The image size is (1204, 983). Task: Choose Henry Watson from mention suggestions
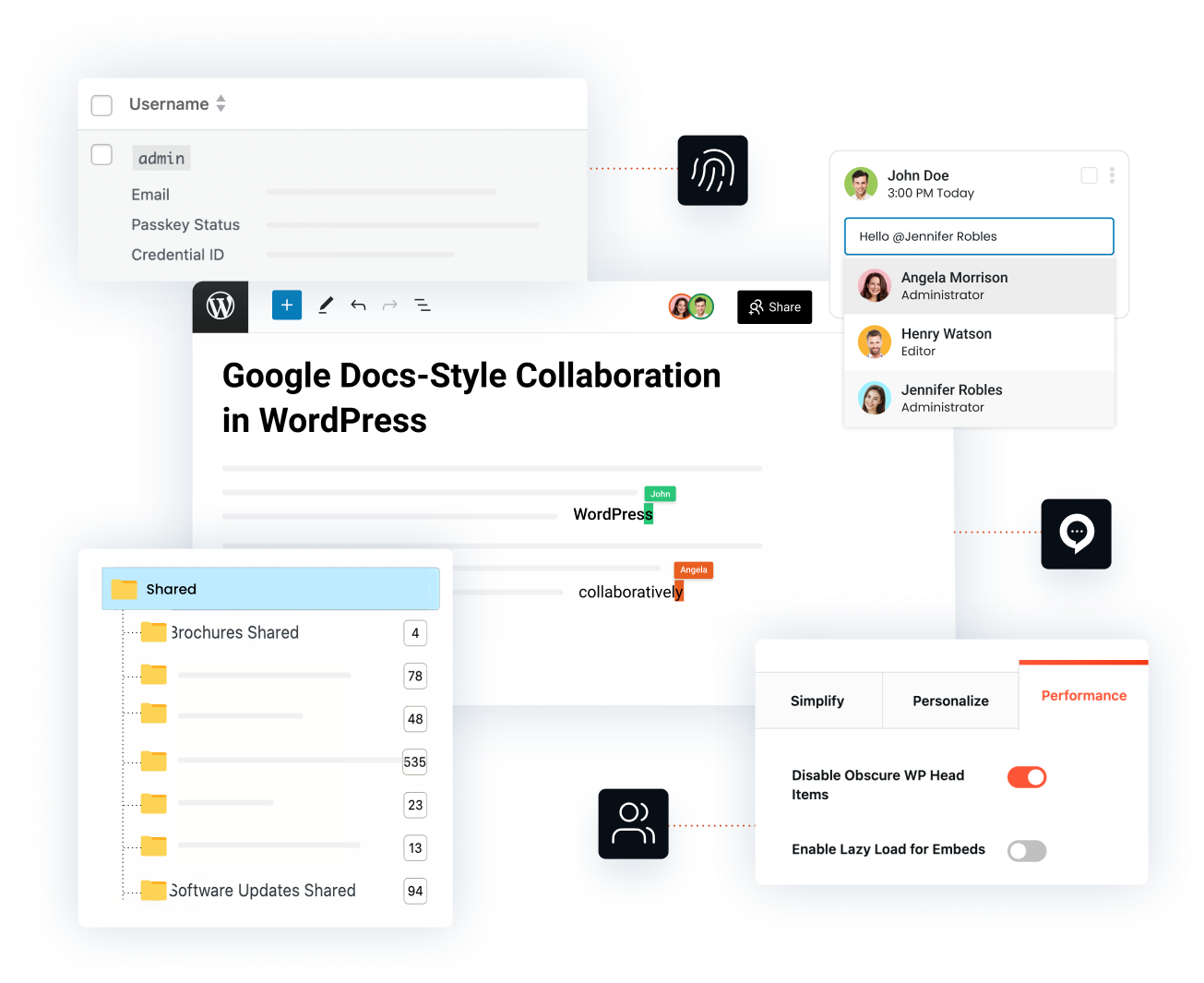click(979, 342)
